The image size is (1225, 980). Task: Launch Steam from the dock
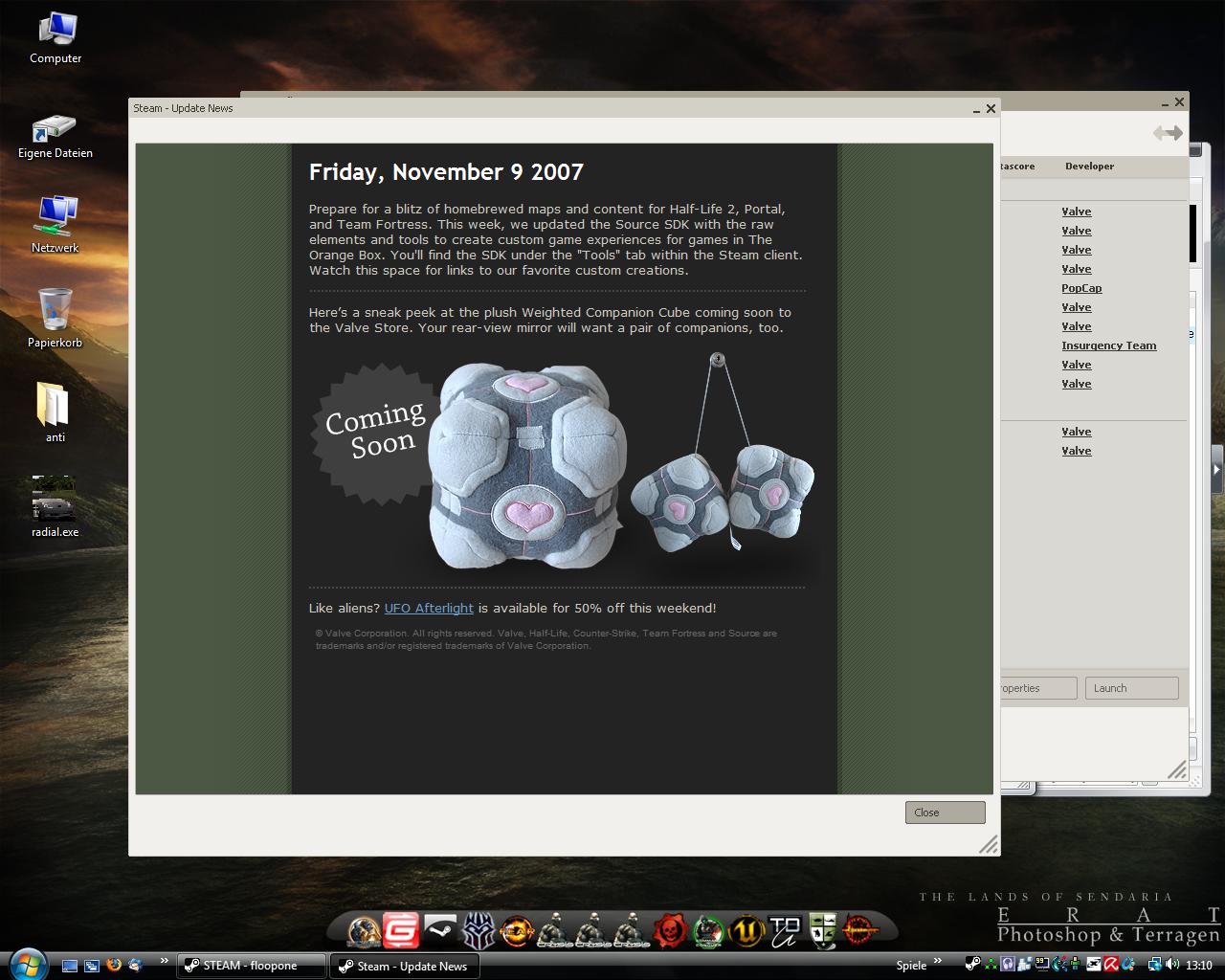coord(440,929)
